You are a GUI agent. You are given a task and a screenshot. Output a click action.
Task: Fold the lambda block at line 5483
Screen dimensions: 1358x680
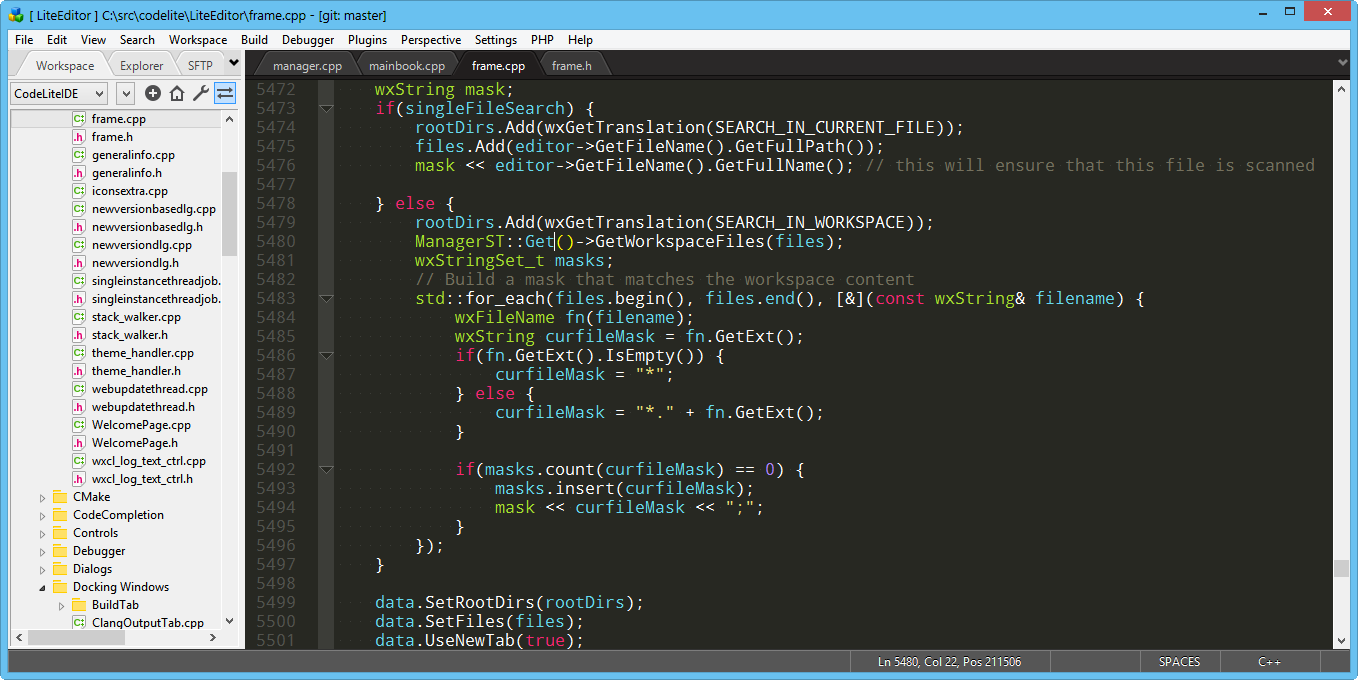click(x=326, y=298)
